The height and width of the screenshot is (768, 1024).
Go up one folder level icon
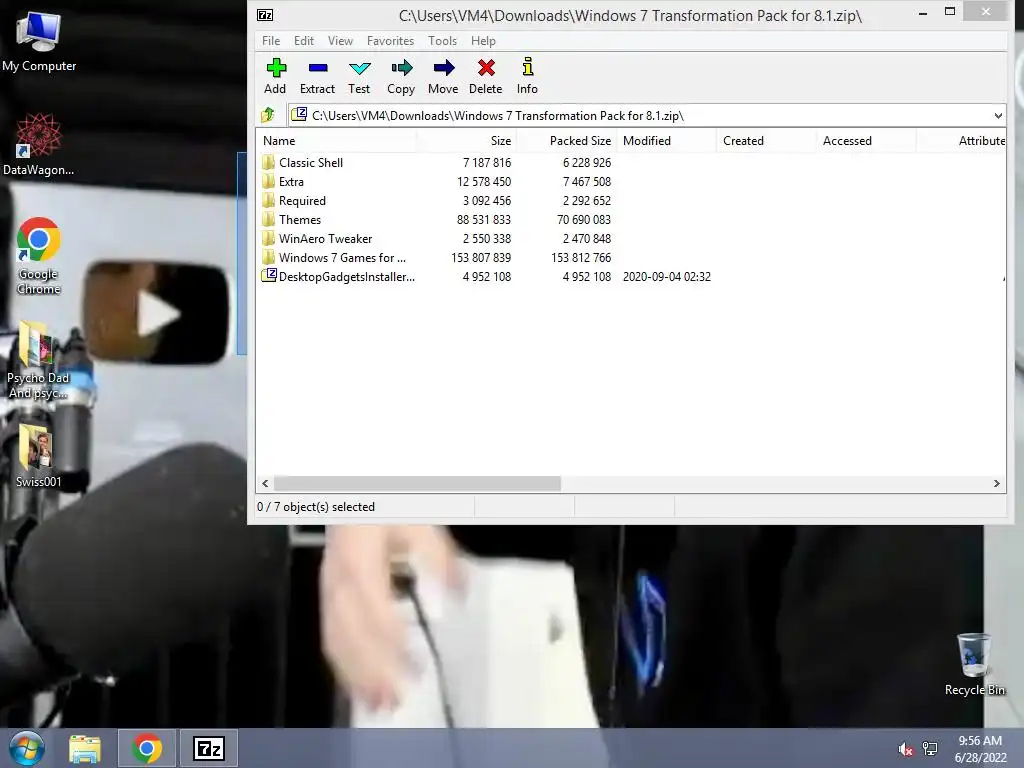[268, 116]
